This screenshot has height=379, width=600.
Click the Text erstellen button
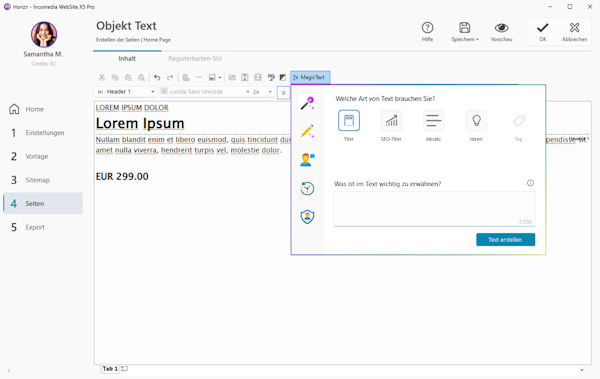click(505, 240)
